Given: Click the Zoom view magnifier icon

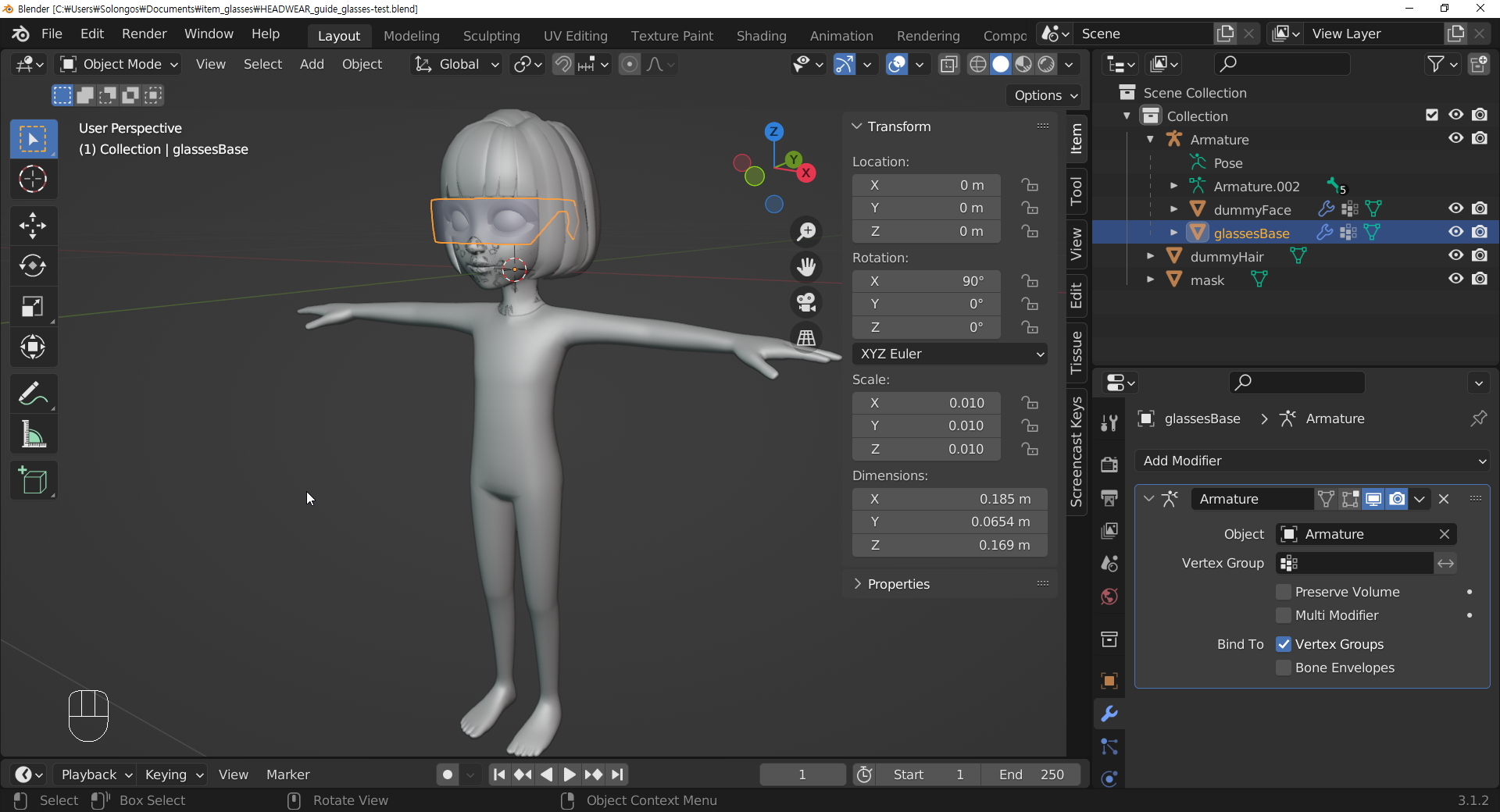Looking at the screenshot, I should 806,231.
